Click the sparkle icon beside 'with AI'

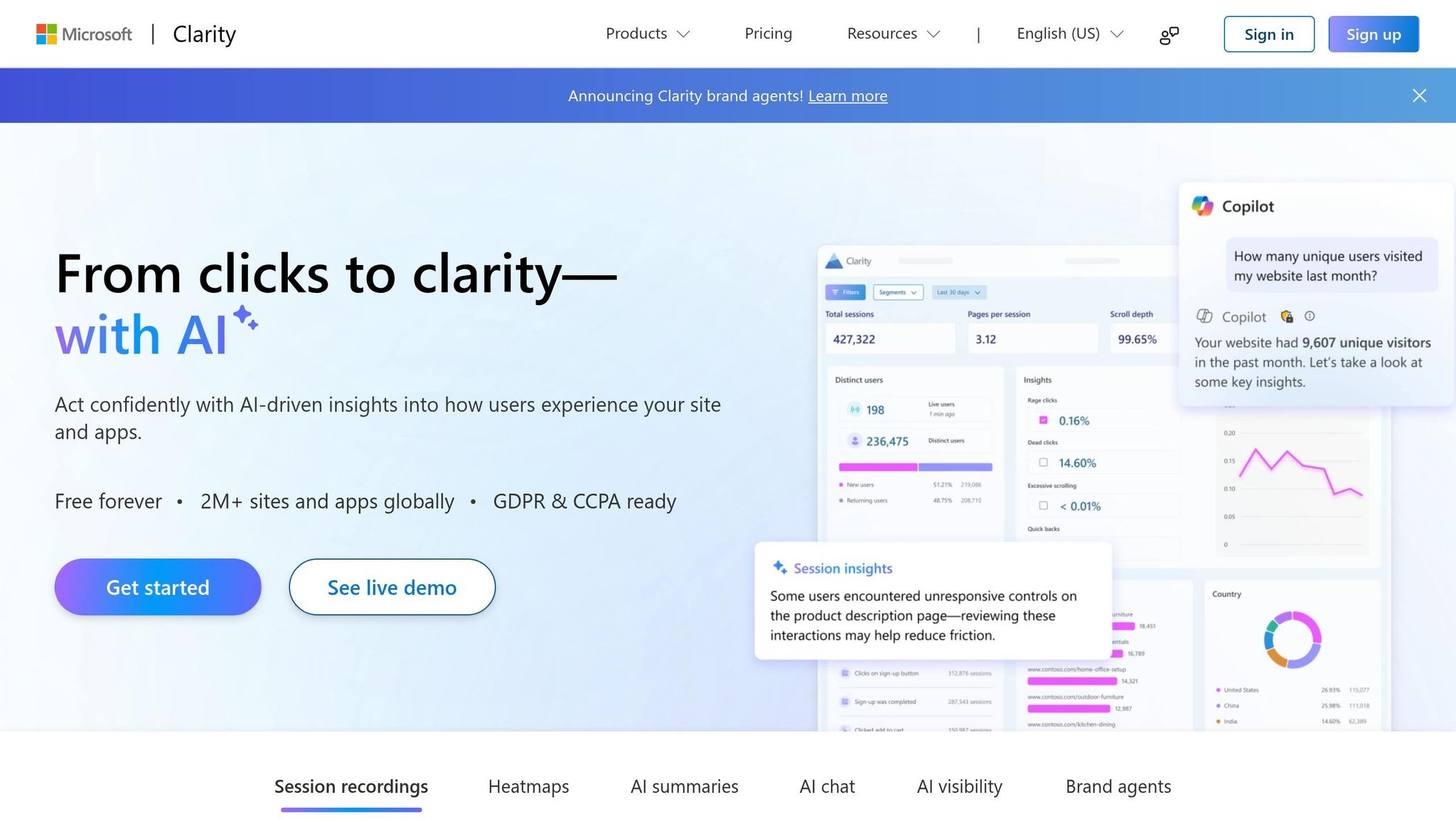[x=245, y=317]
